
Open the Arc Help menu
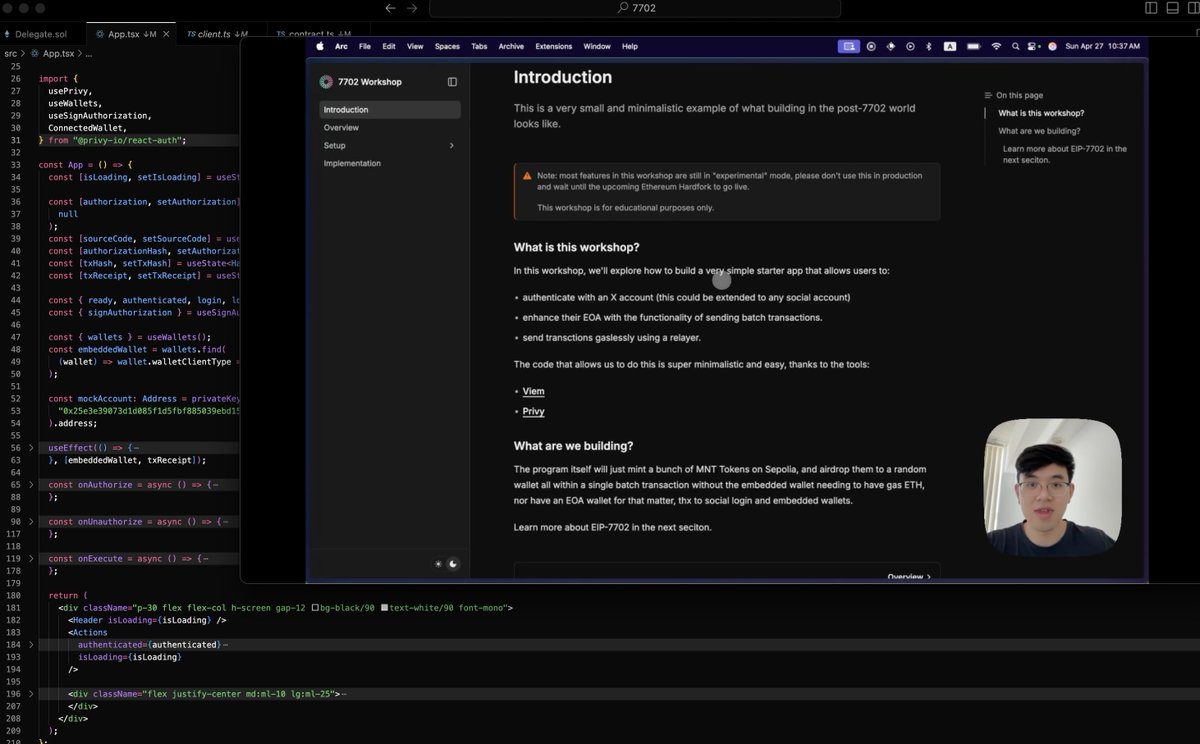tap(629, 46)
